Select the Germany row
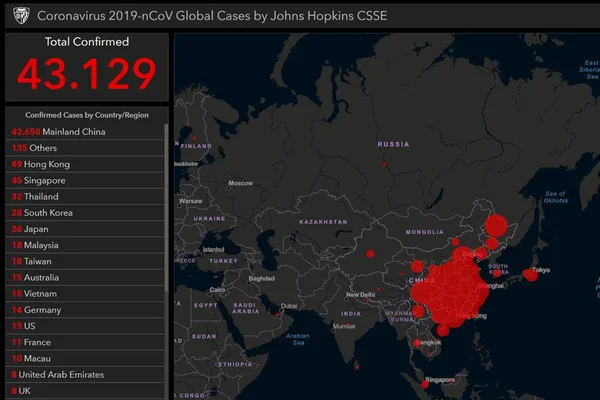This screenshot has width=600, height=400. 85,310
